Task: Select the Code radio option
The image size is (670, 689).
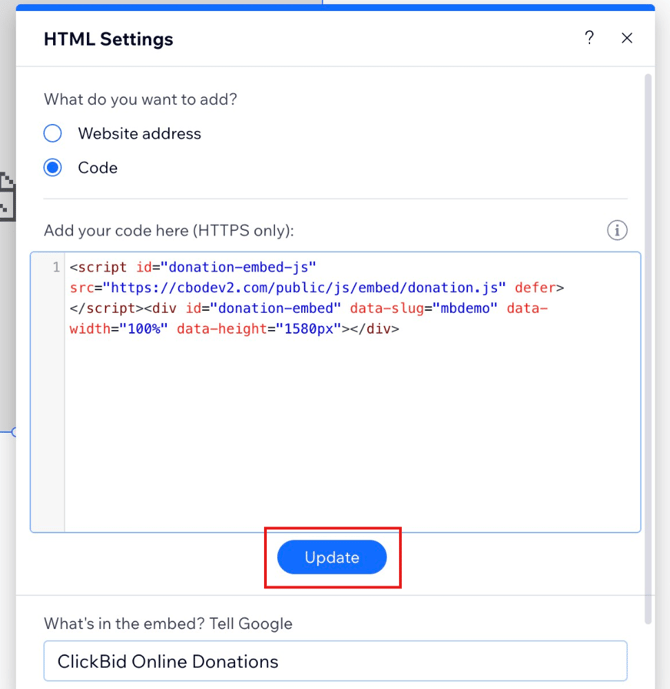Action: 53,167
